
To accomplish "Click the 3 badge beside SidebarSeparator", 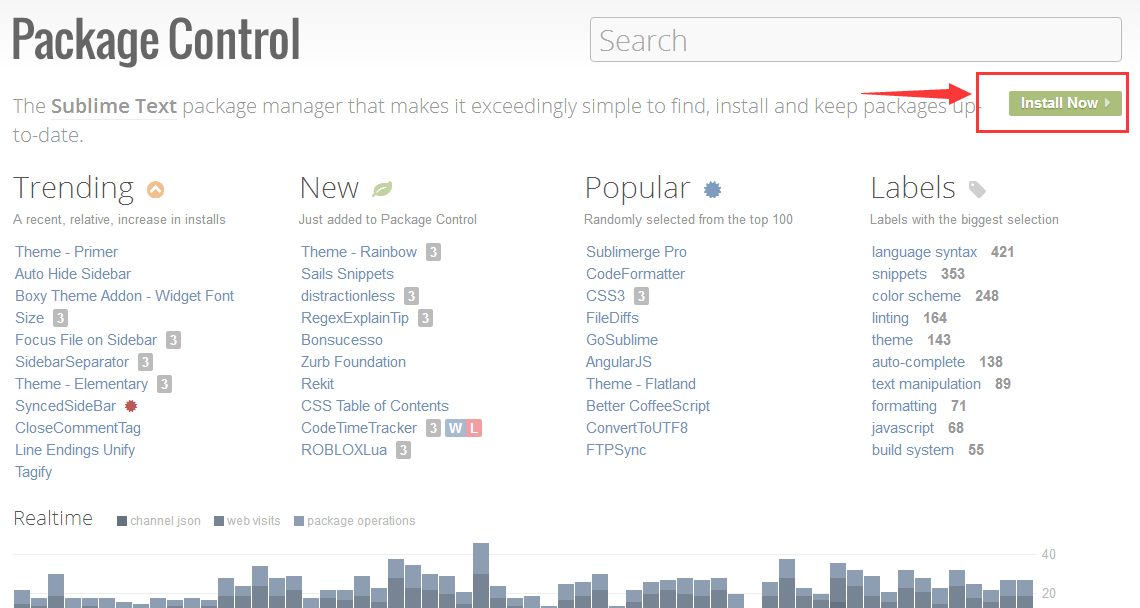I will [x=145, y=361].
